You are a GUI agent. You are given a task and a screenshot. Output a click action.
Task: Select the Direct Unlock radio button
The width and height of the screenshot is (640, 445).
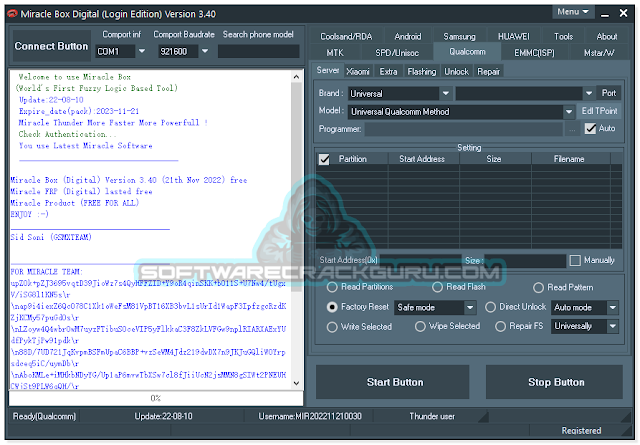pos(491,307)
